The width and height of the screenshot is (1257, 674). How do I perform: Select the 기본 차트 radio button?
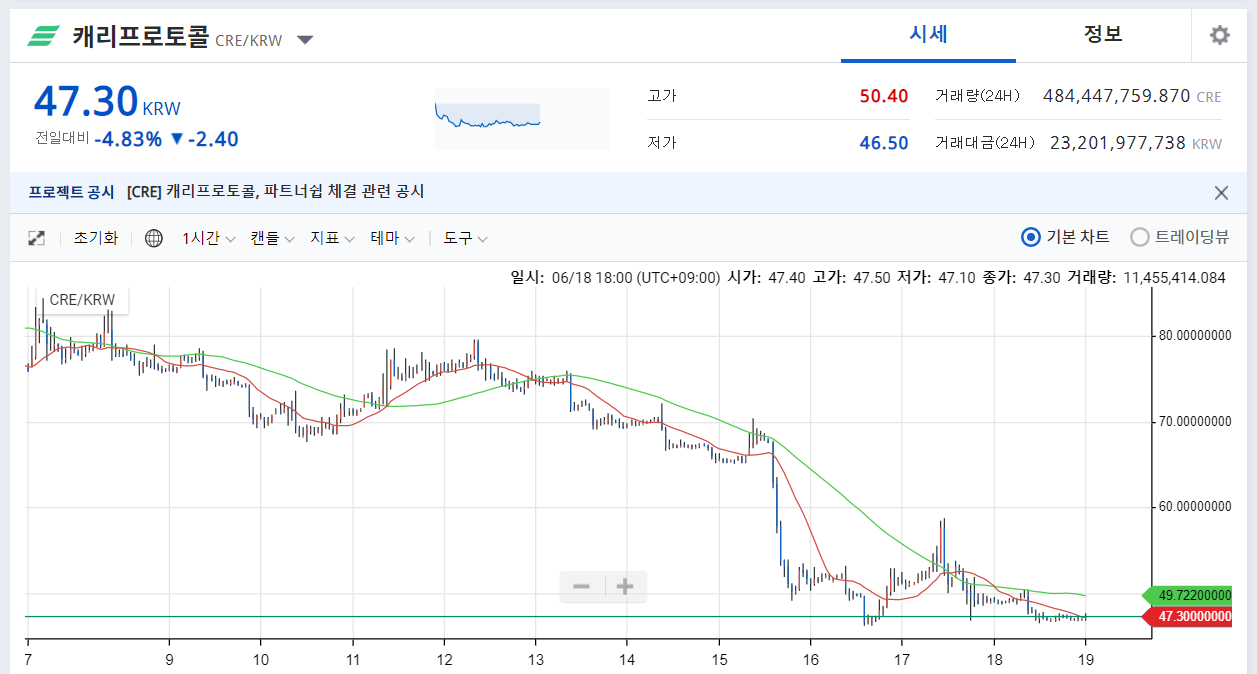pos(1029,238)
